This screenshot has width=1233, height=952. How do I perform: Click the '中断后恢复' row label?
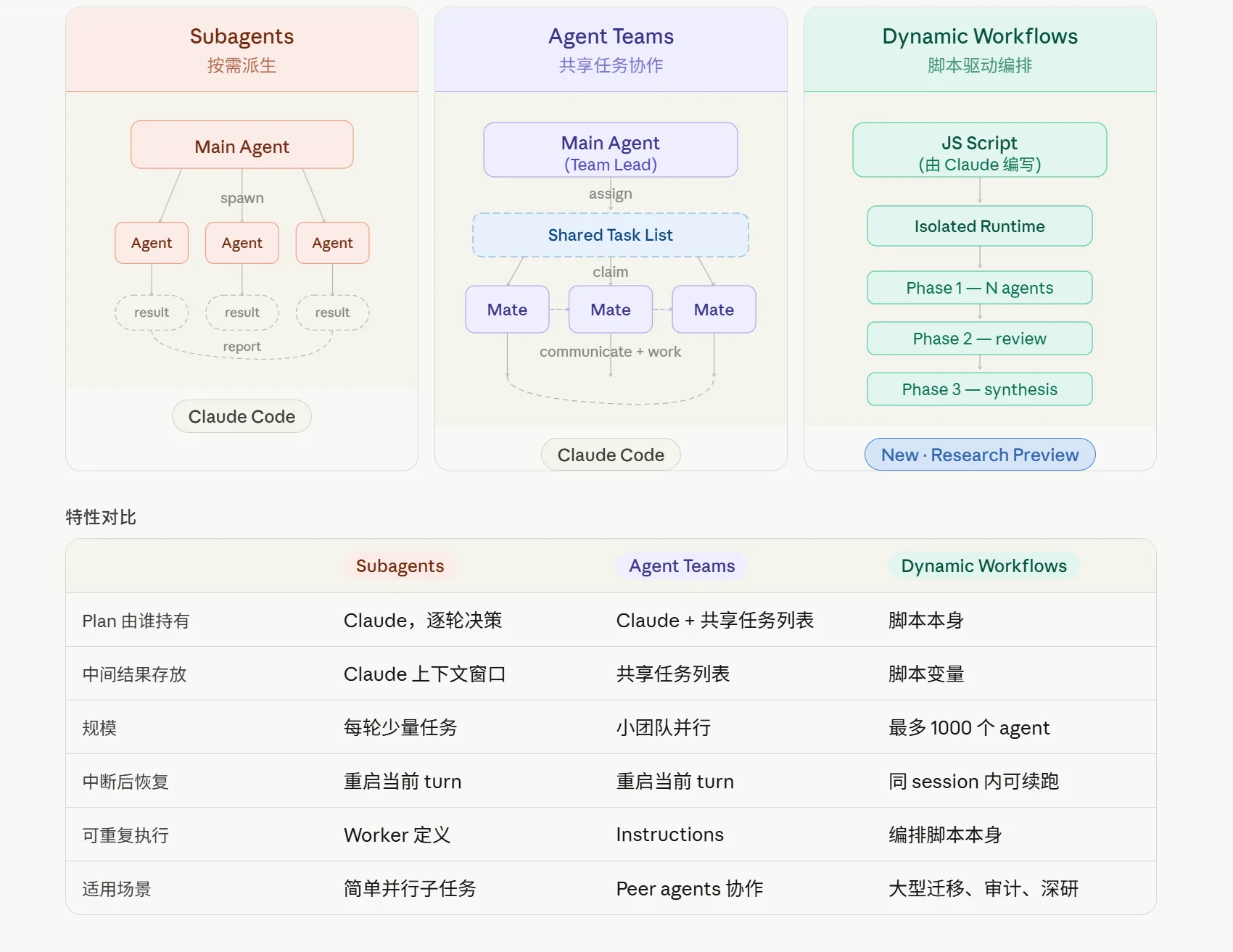[125, 782]
